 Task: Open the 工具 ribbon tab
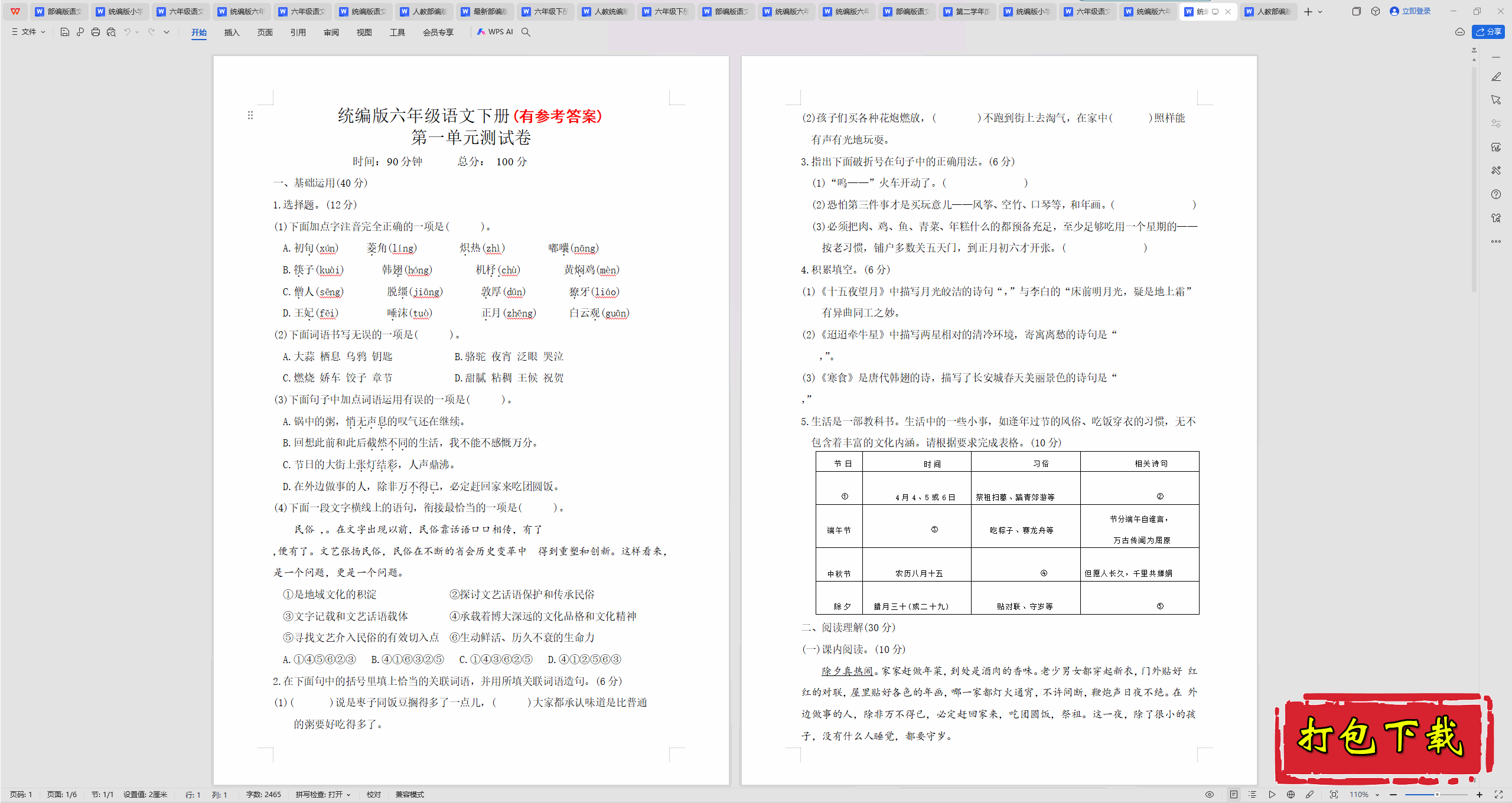coord(397,32)
